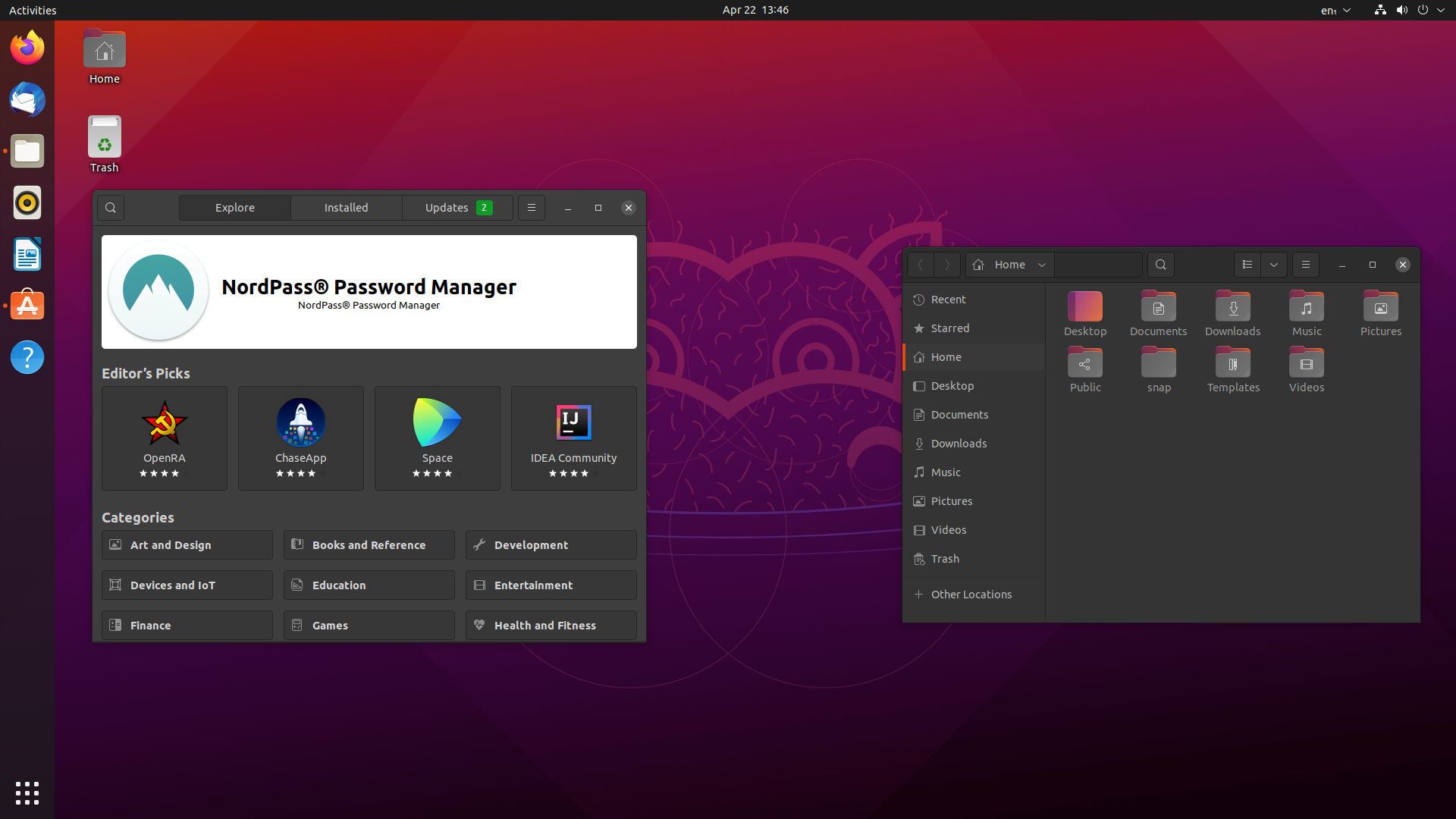The width and height of the screenshot is (1456, 819).
Task: Open Books and Reference category
Action: coord(369,545)
